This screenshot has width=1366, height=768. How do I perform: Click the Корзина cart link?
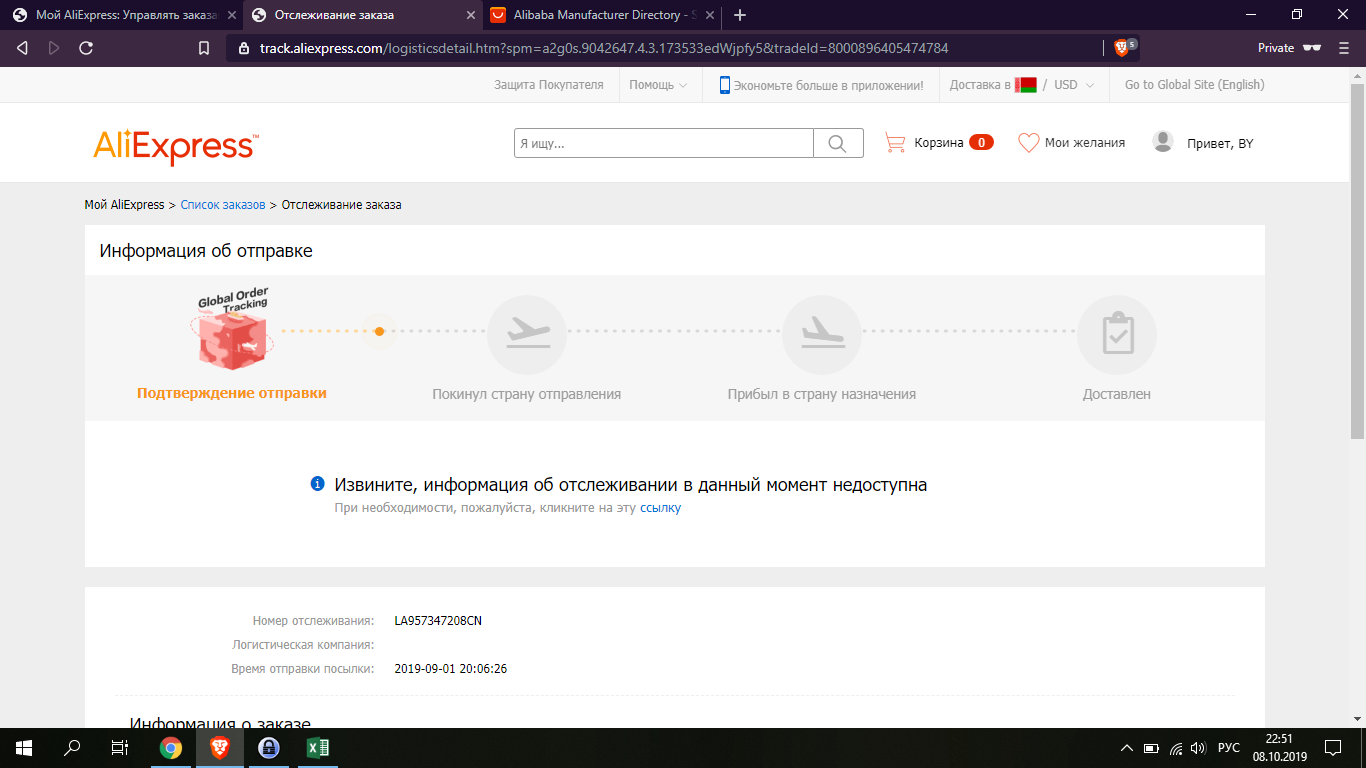tap(939, 143)
